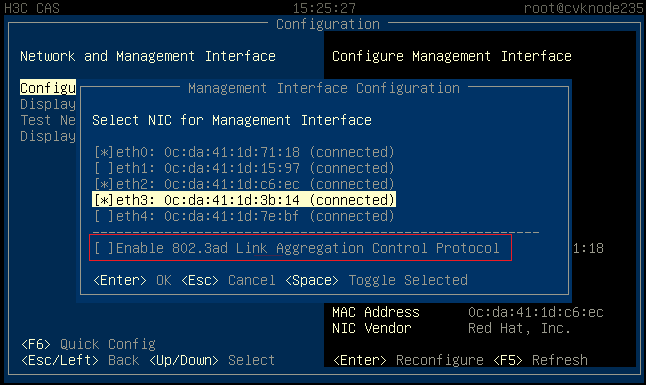
Task: Click the <Up/Down> Select hint
Action: coord(212,360)
